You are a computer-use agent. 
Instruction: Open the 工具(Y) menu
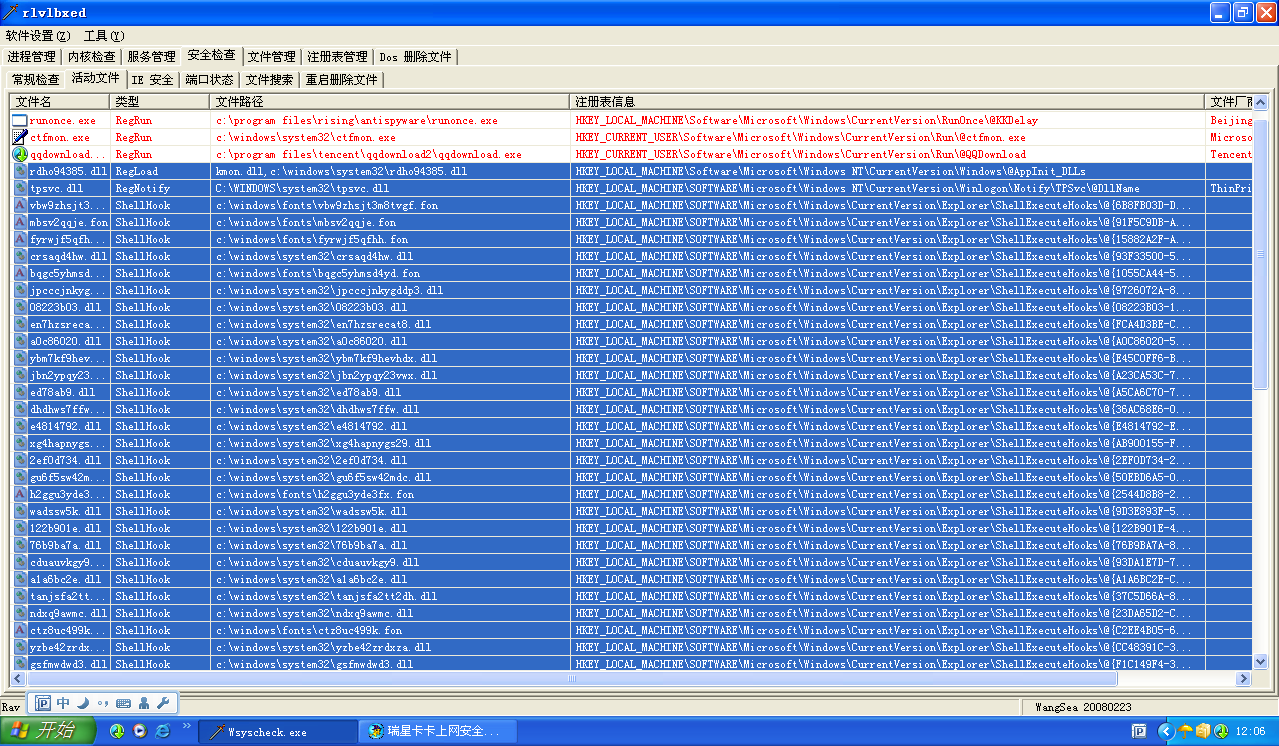click(104, 35)
